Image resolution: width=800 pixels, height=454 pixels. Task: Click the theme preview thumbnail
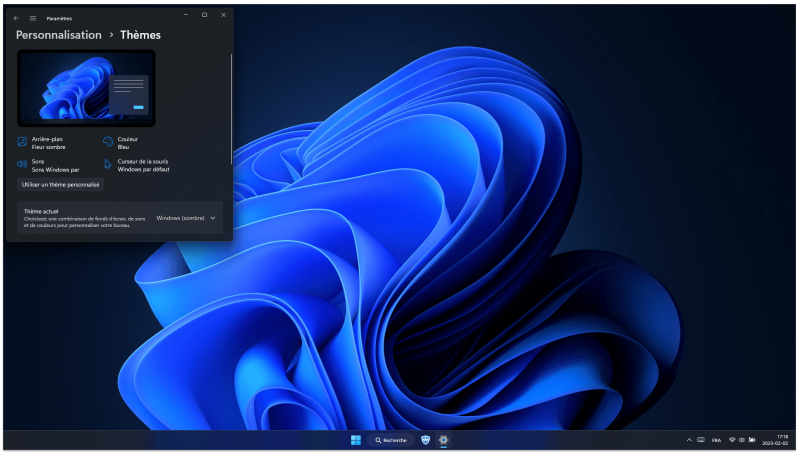[86, 88]
